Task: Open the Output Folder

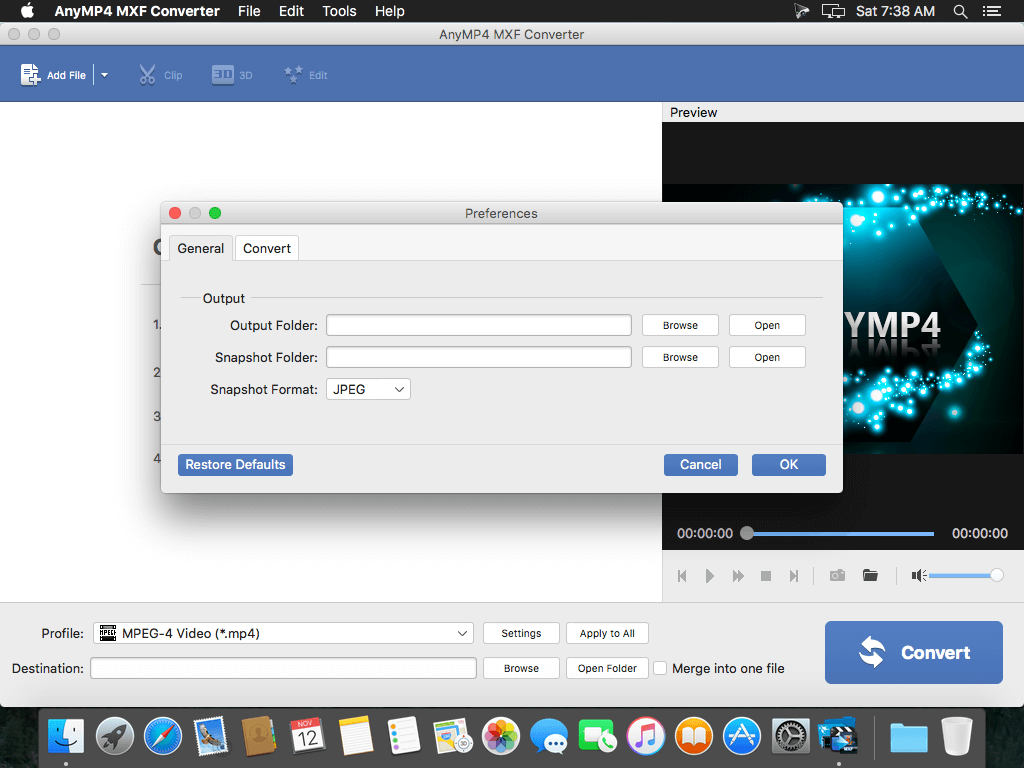Action: point(767,325)
